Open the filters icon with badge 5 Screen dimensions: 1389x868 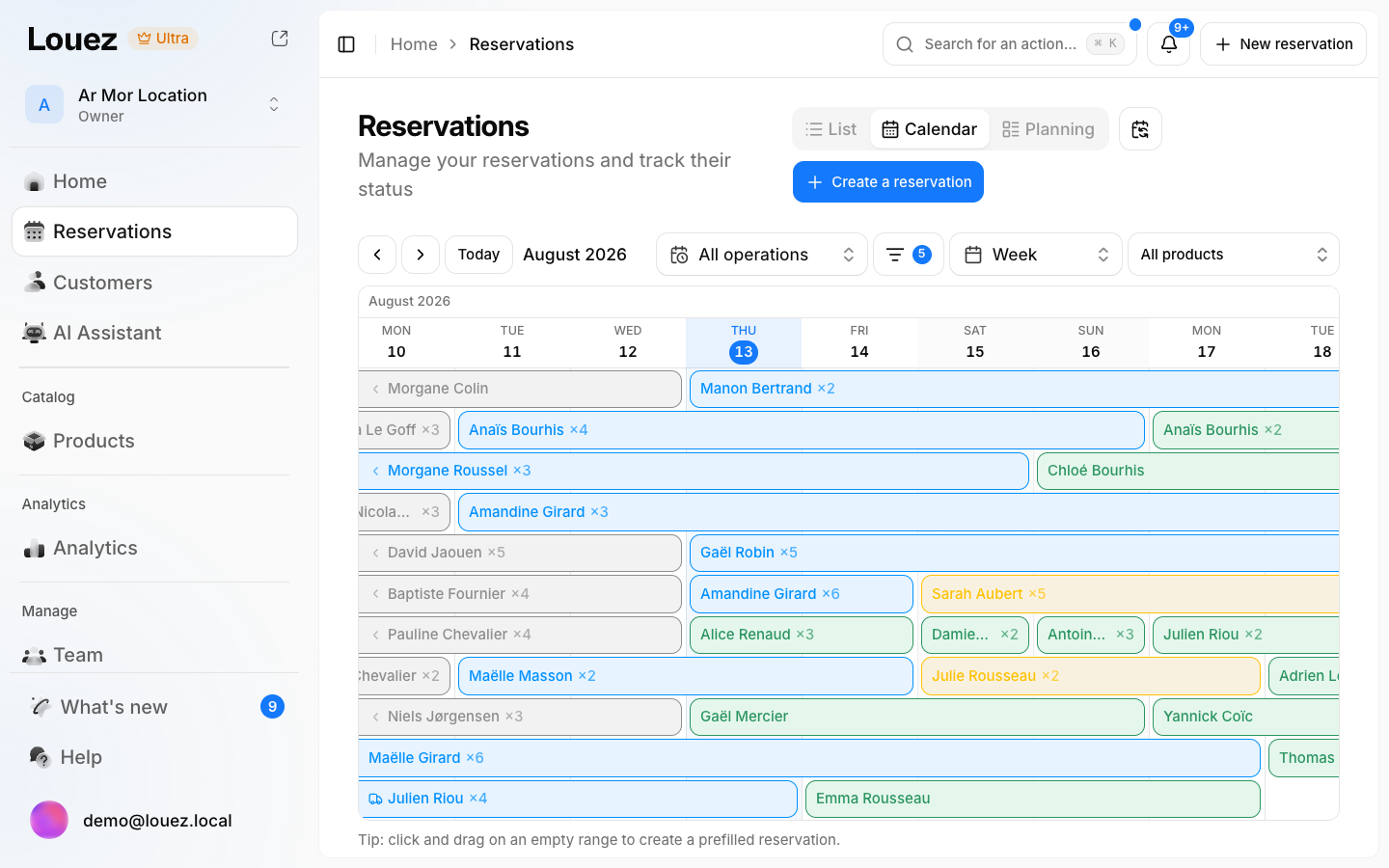click(x=908, y=255)
